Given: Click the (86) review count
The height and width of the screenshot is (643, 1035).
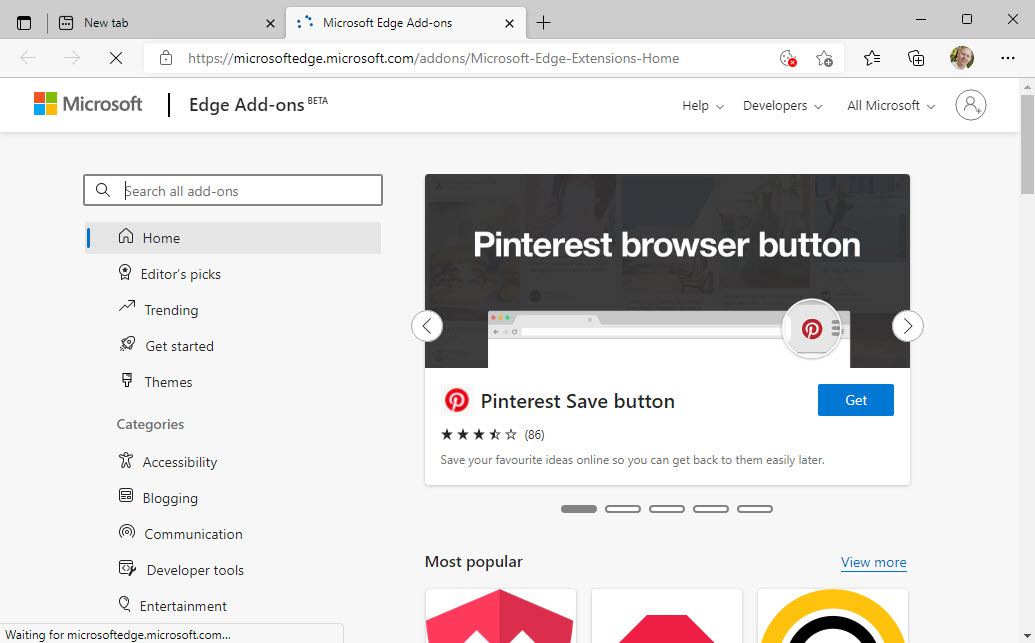Looking at the screenshot, I should tap(534, 434).
